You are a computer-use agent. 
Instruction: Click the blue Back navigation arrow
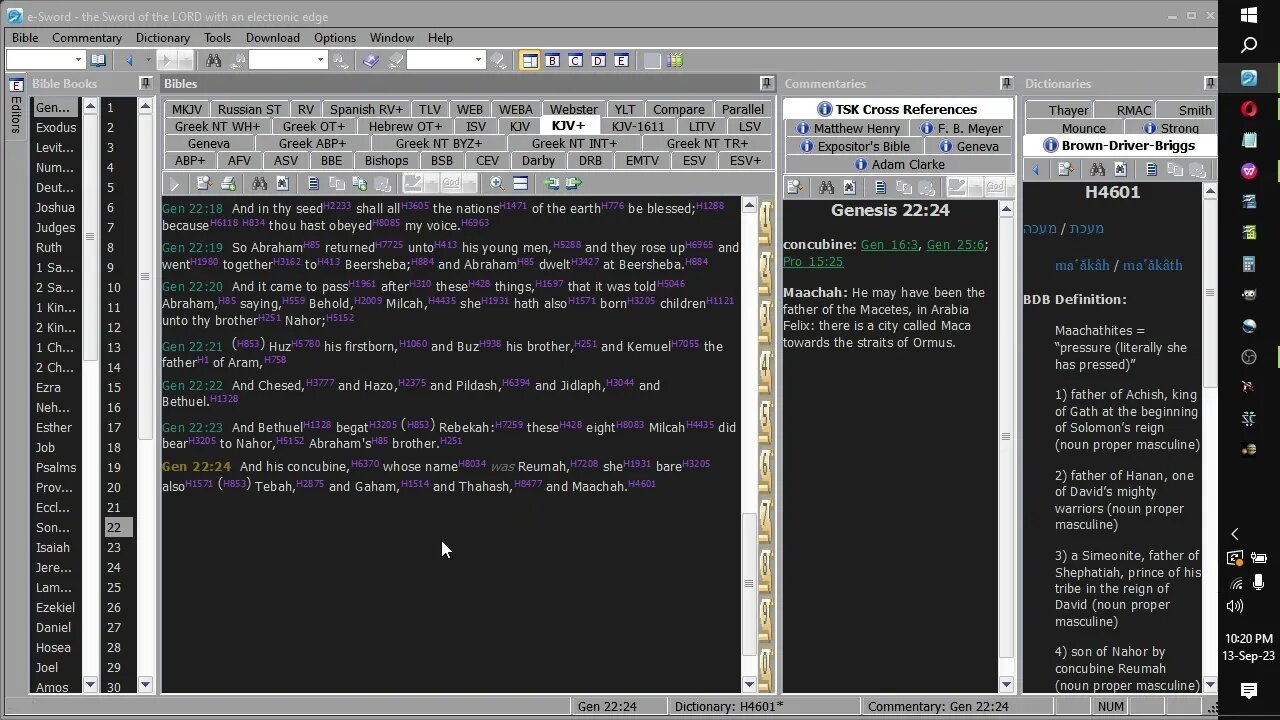129,60
